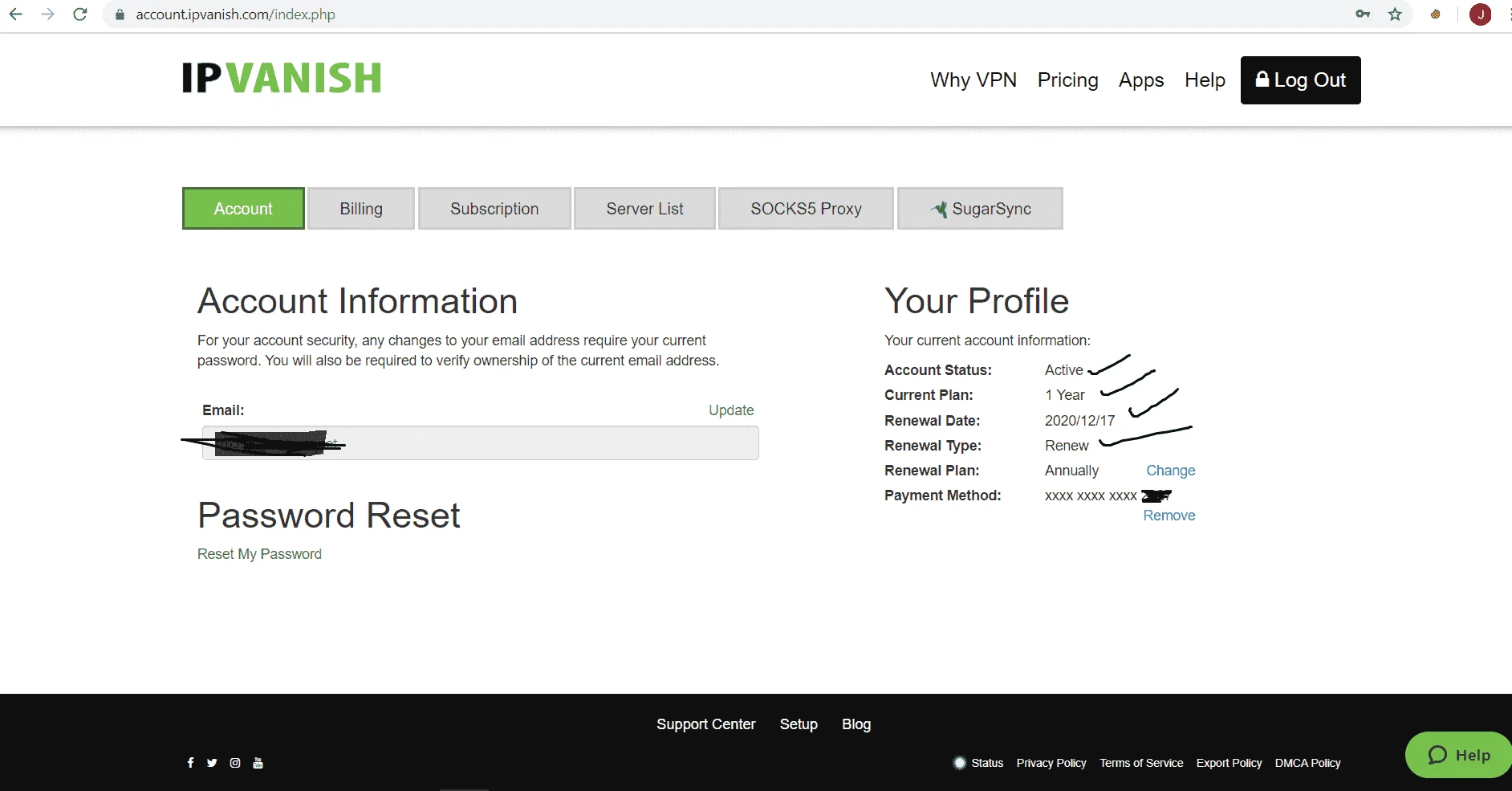Viewport: 1512px width, 791px height.
Task: Click the 'Account Information' heading
Action: (357, 301)
